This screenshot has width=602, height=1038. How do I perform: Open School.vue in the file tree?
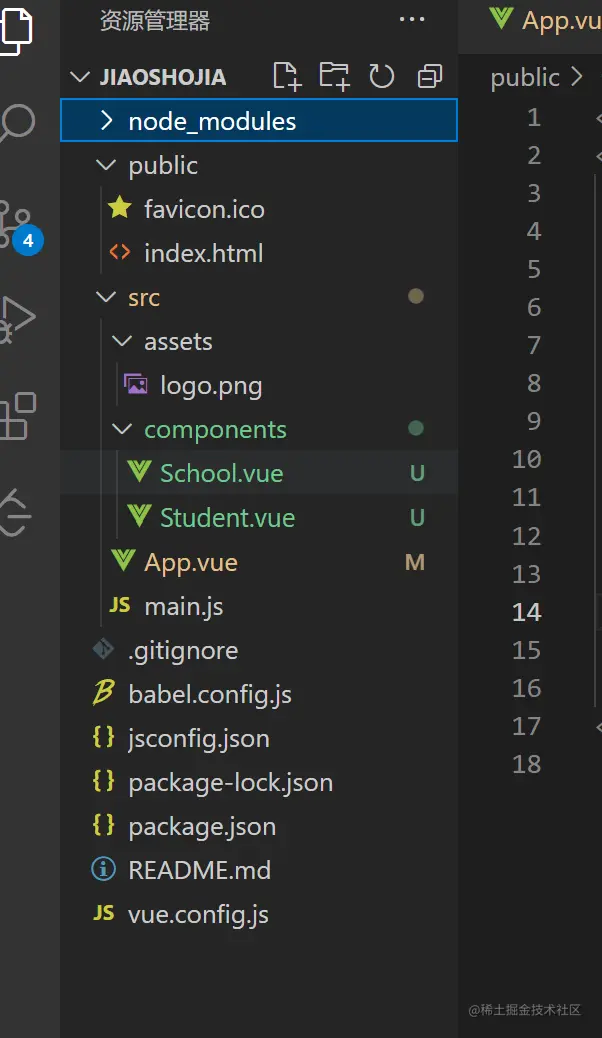pyautogui.click(x=259, y=473)
